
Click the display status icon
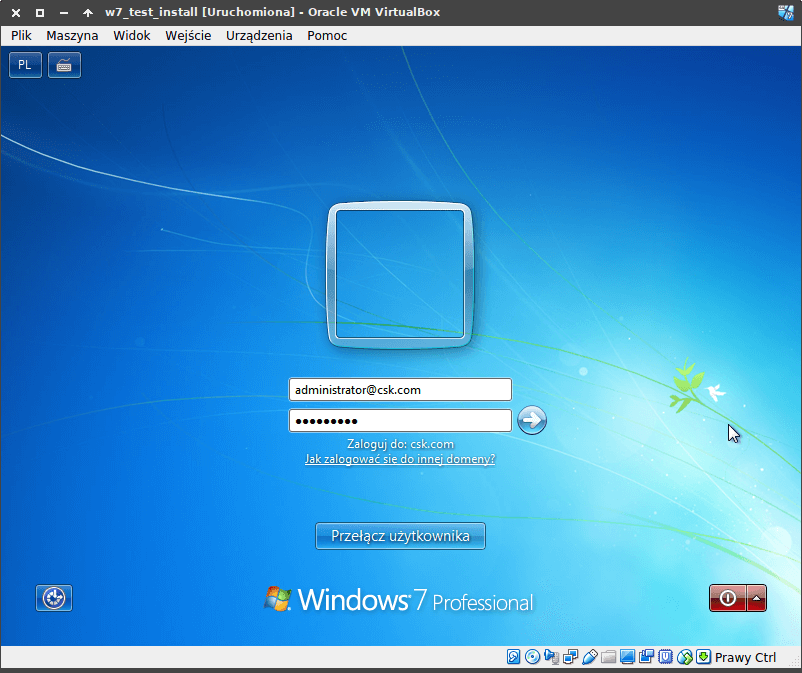628,657
